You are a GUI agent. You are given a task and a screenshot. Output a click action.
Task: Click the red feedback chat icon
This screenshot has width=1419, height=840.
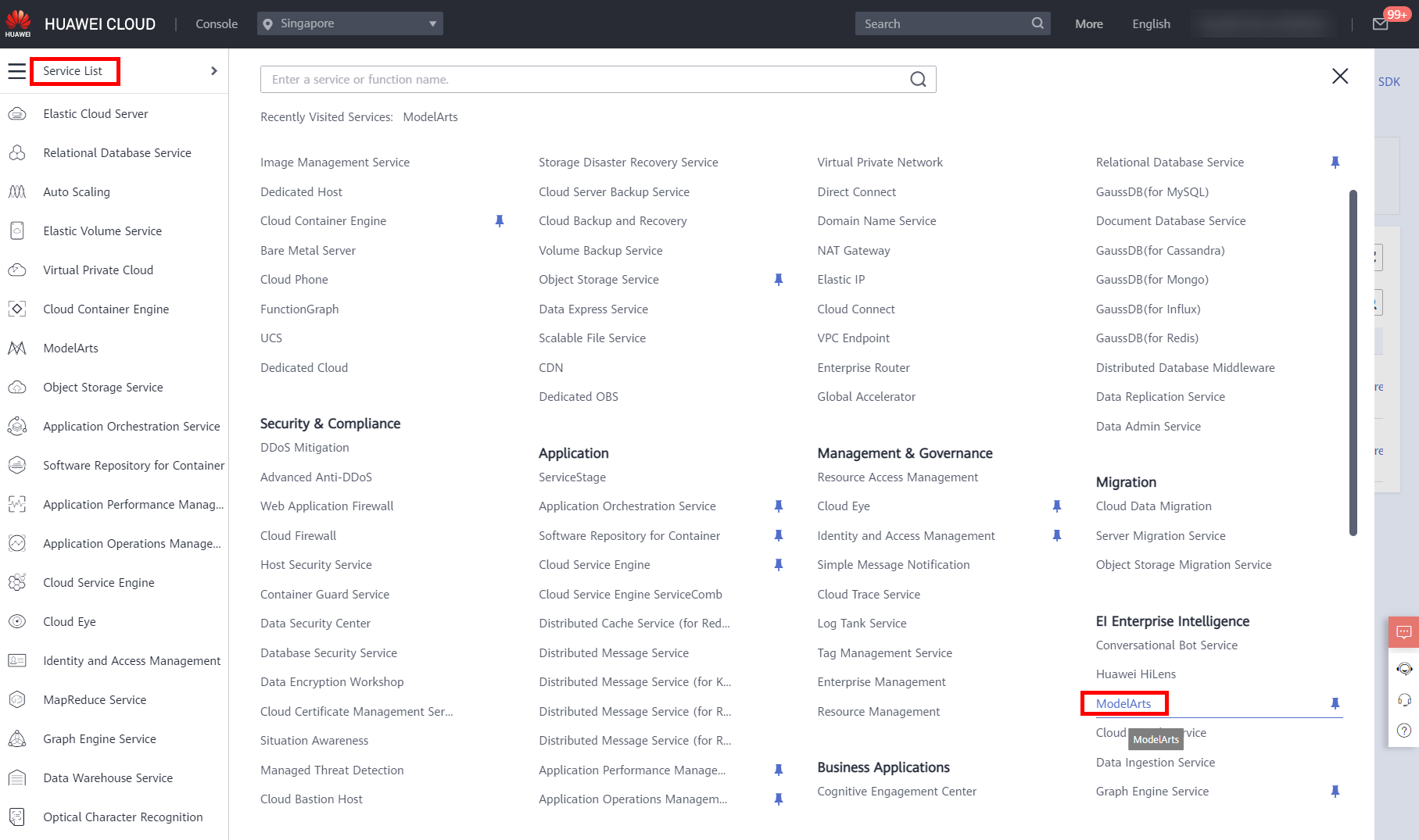[1404, 632]
